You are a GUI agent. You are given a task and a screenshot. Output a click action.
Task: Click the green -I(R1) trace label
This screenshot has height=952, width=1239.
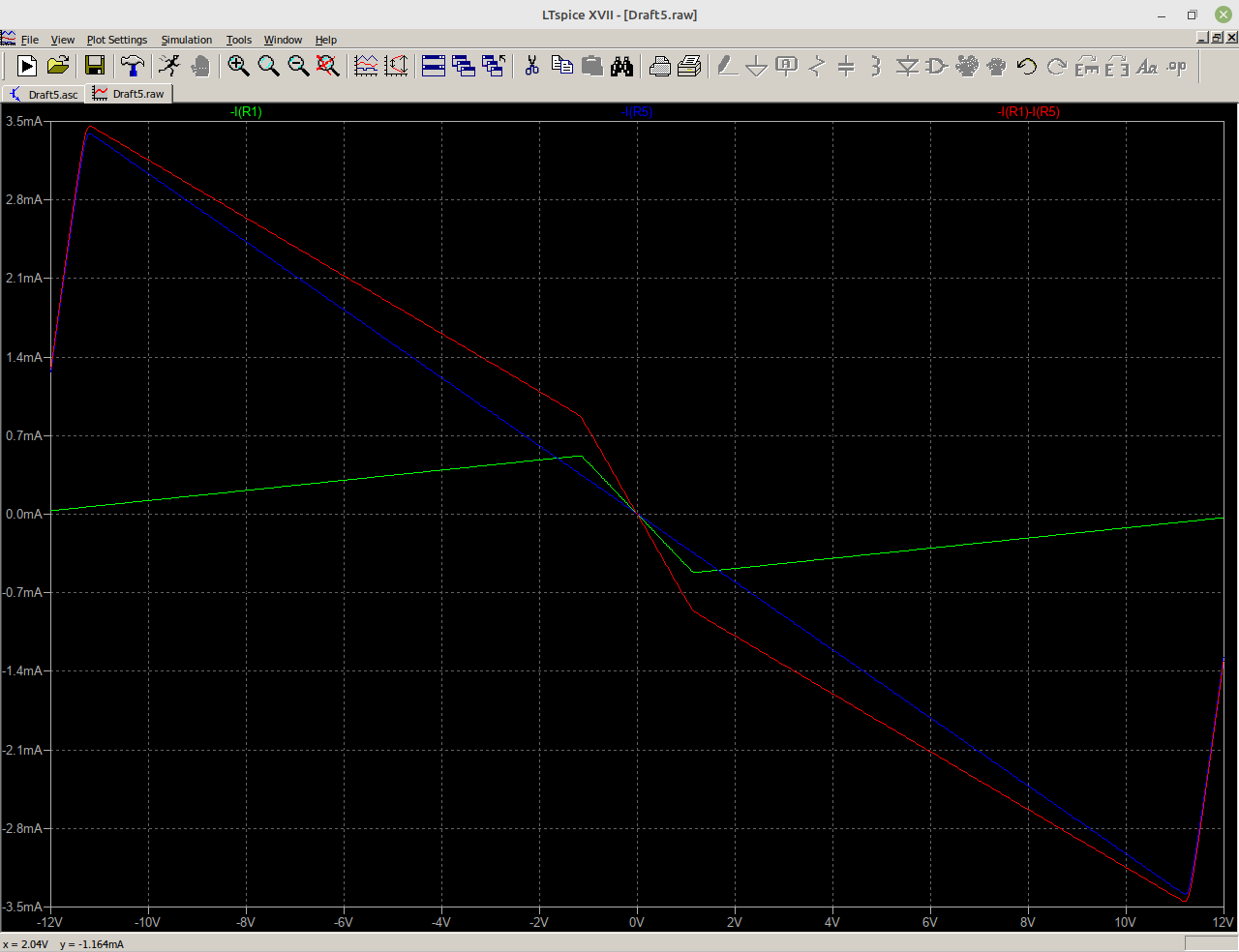point(246,112)
